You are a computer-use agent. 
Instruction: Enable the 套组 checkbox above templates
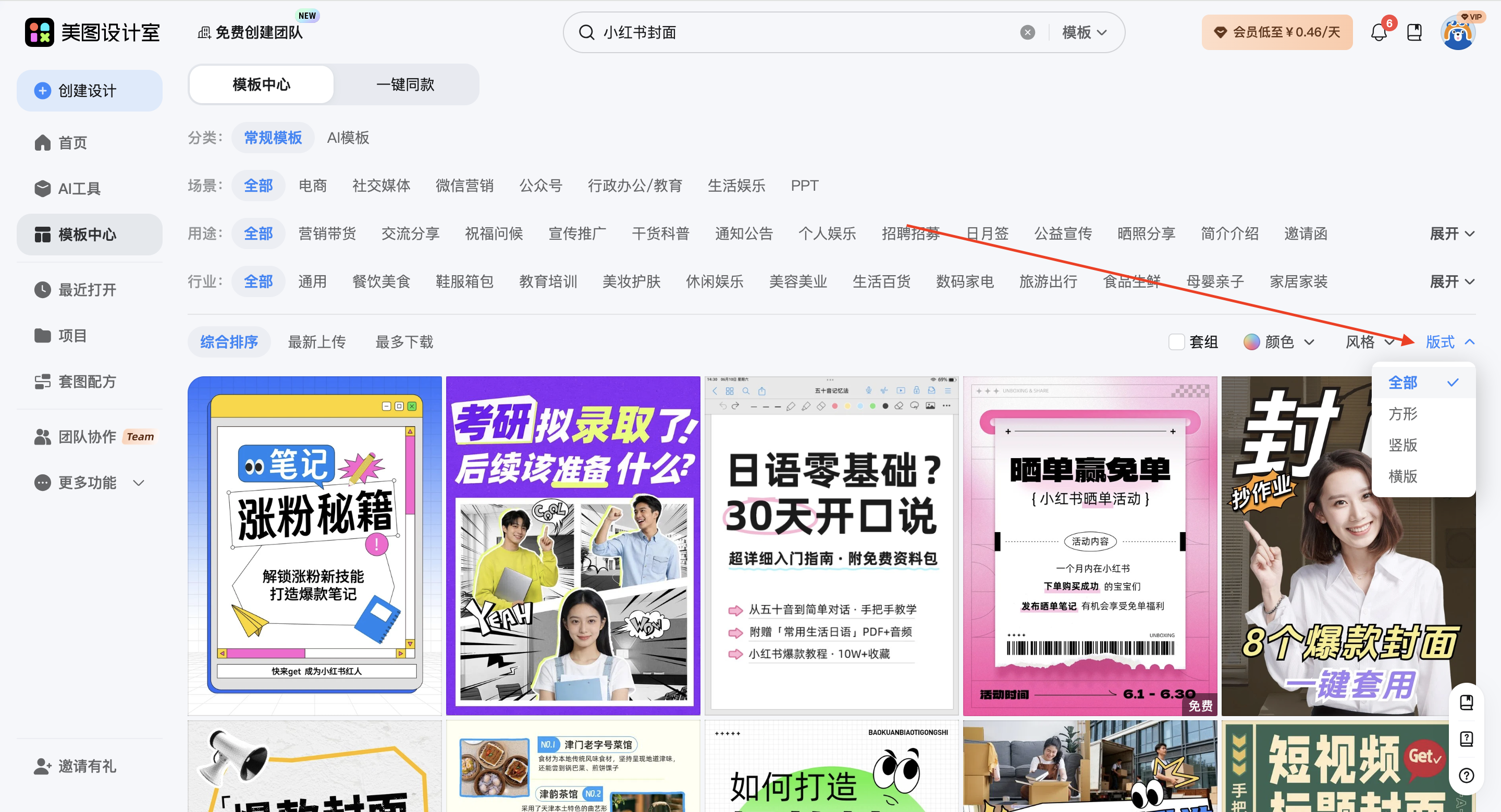(x=1177, y=342)
